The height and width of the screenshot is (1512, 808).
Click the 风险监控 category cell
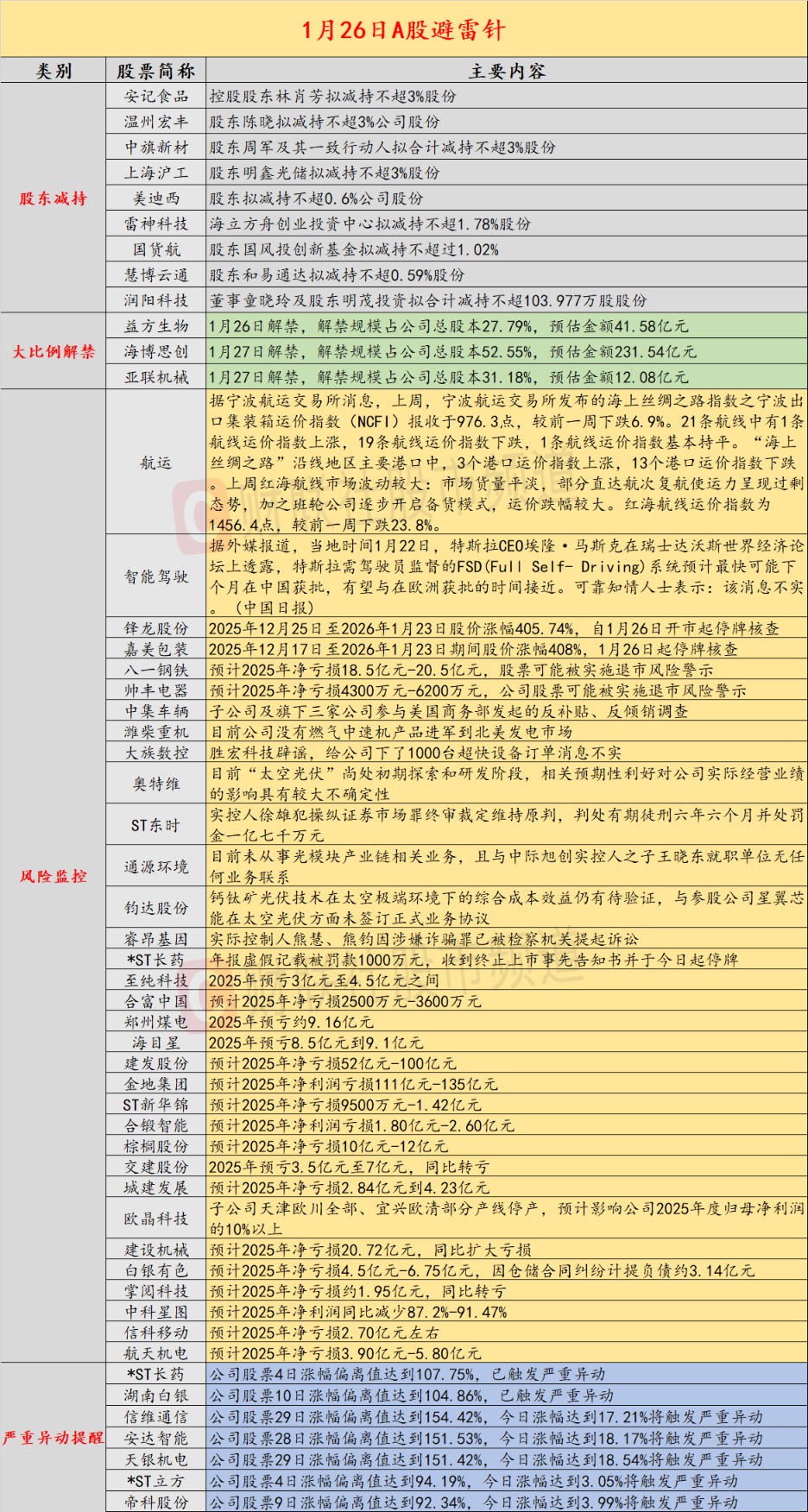pyautogui.click(x=54, y=876)
